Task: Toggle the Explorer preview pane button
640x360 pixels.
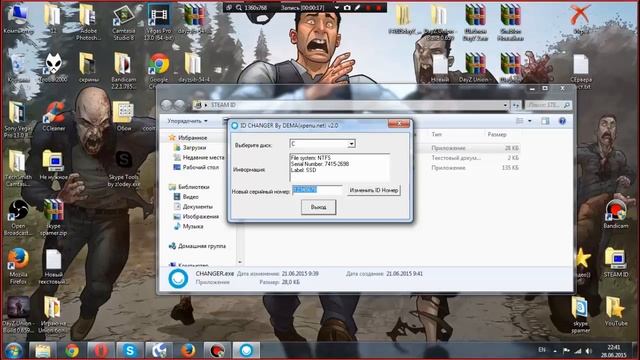Action: coord(545,121)
